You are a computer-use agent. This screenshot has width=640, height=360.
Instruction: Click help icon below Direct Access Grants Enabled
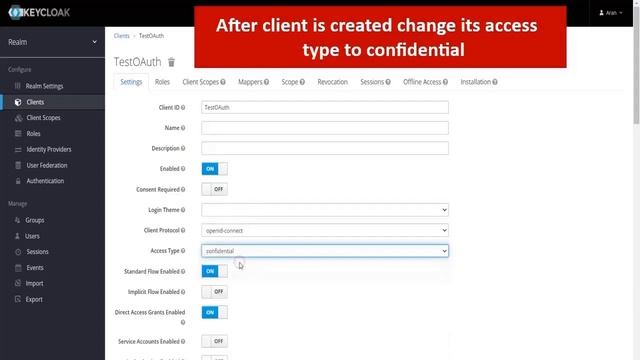pyautogui.click(x=183, y=322)
